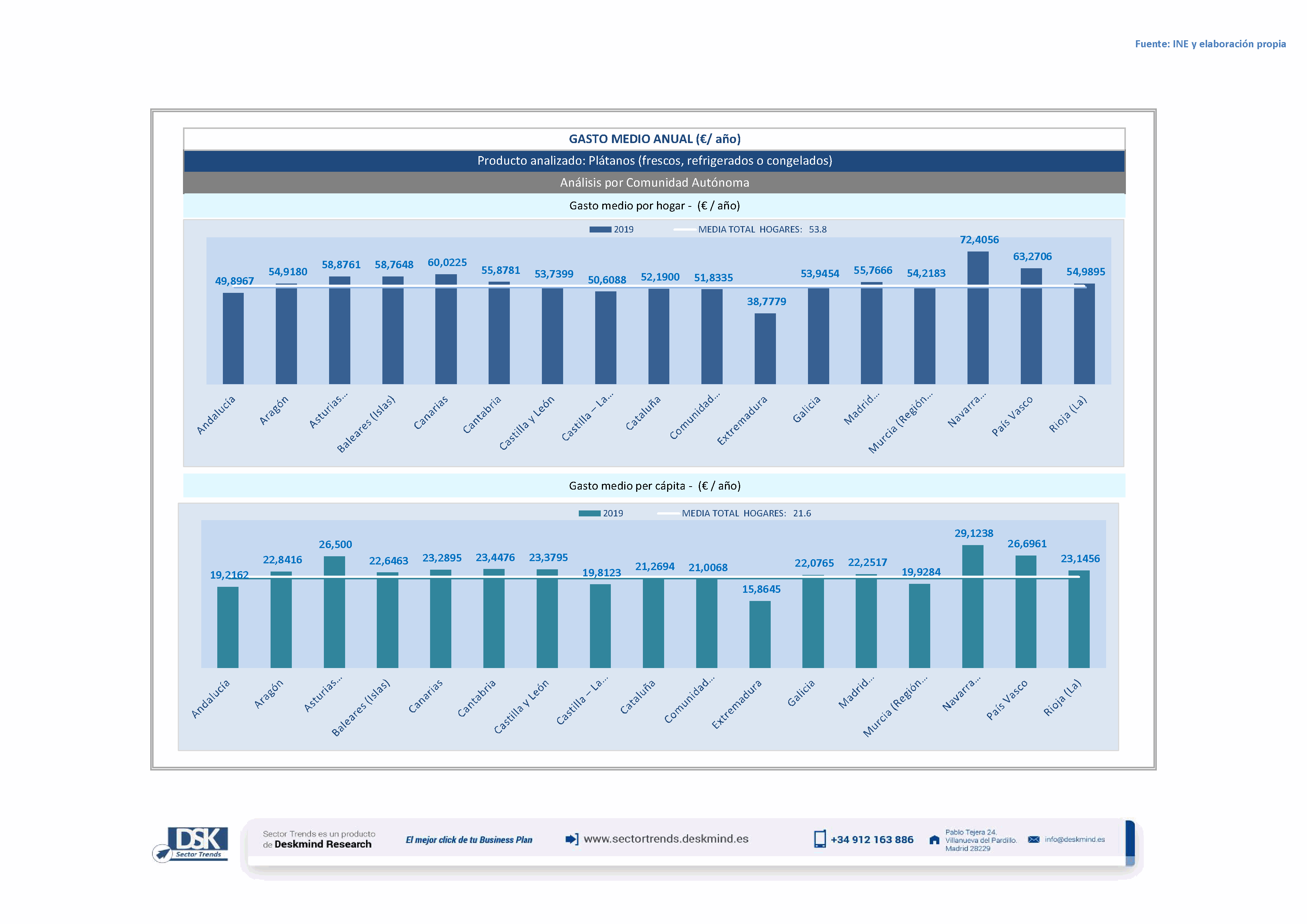1307x924 pixels.
Task: Open www.sectortrends.deskmind.es link
Action: point(666,839)
